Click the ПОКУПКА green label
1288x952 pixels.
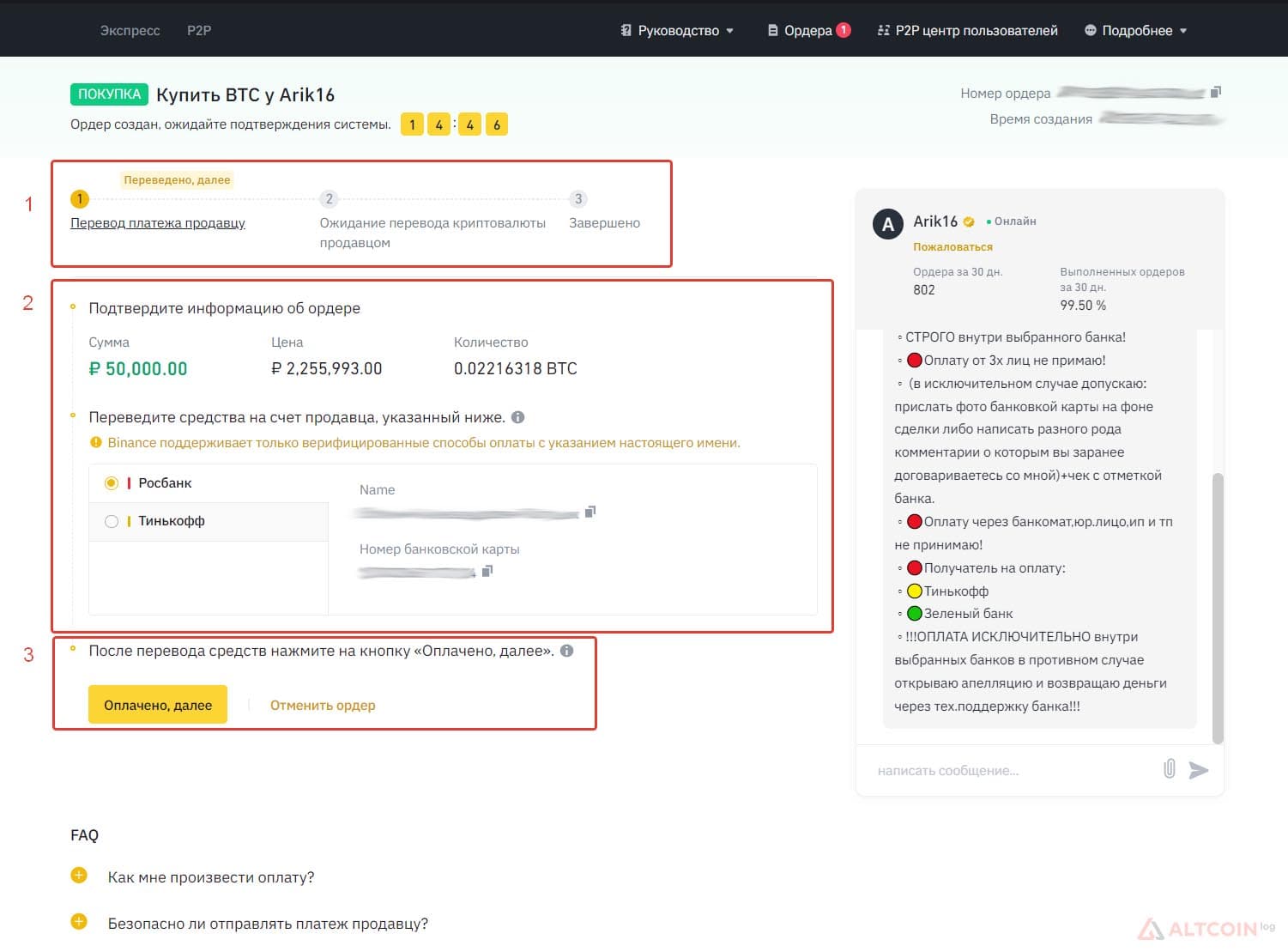click(x=109, y=94)
